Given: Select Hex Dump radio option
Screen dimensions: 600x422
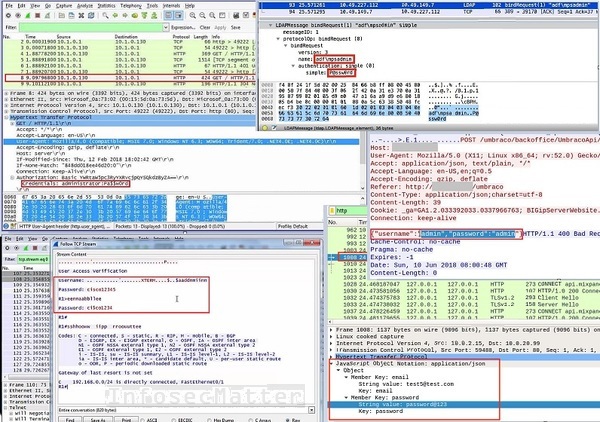Looking at the screenshot, I should (210, 420).
